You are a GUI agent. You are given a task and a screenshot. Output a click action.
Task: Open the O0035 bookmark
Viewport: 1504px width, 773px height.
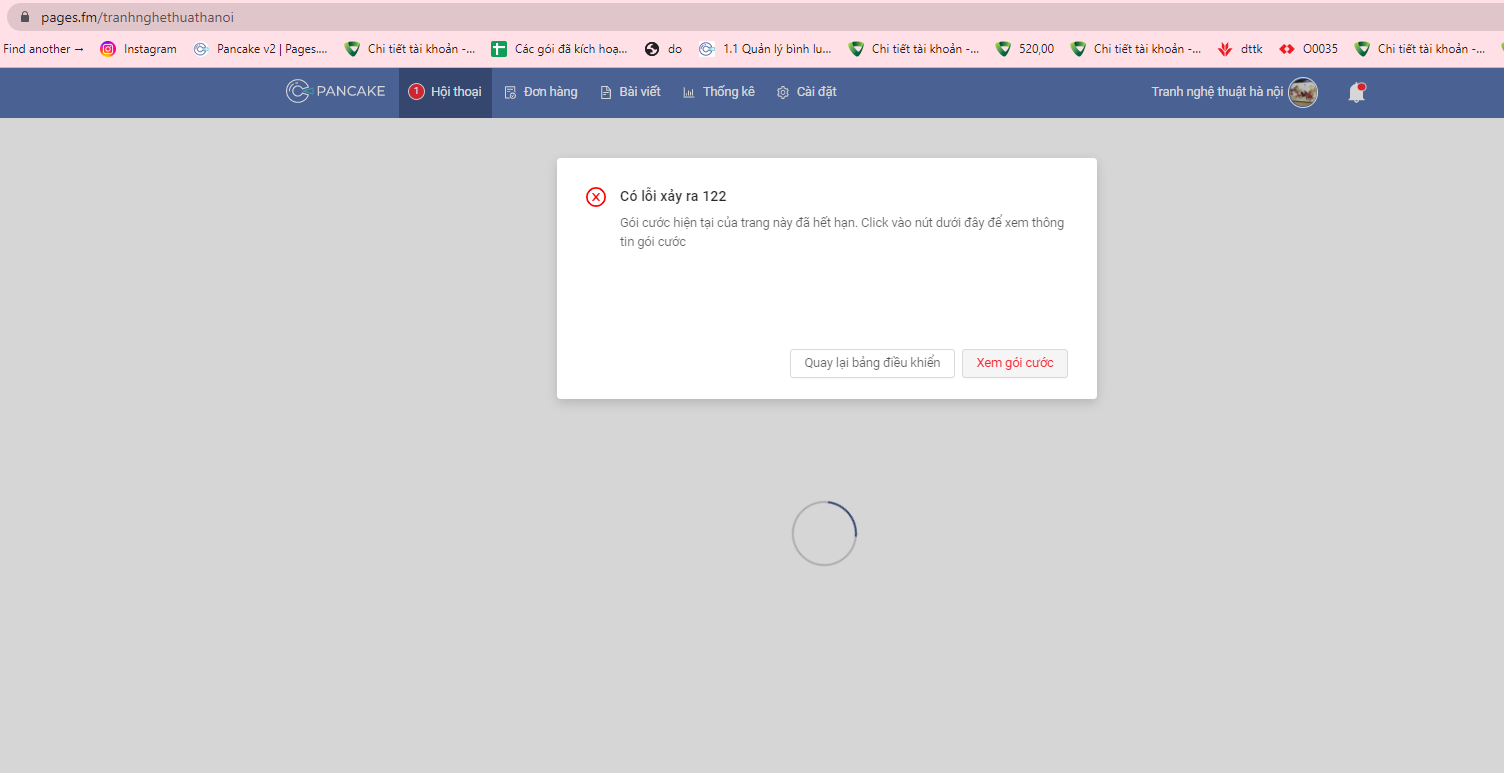coord(1308,49)
